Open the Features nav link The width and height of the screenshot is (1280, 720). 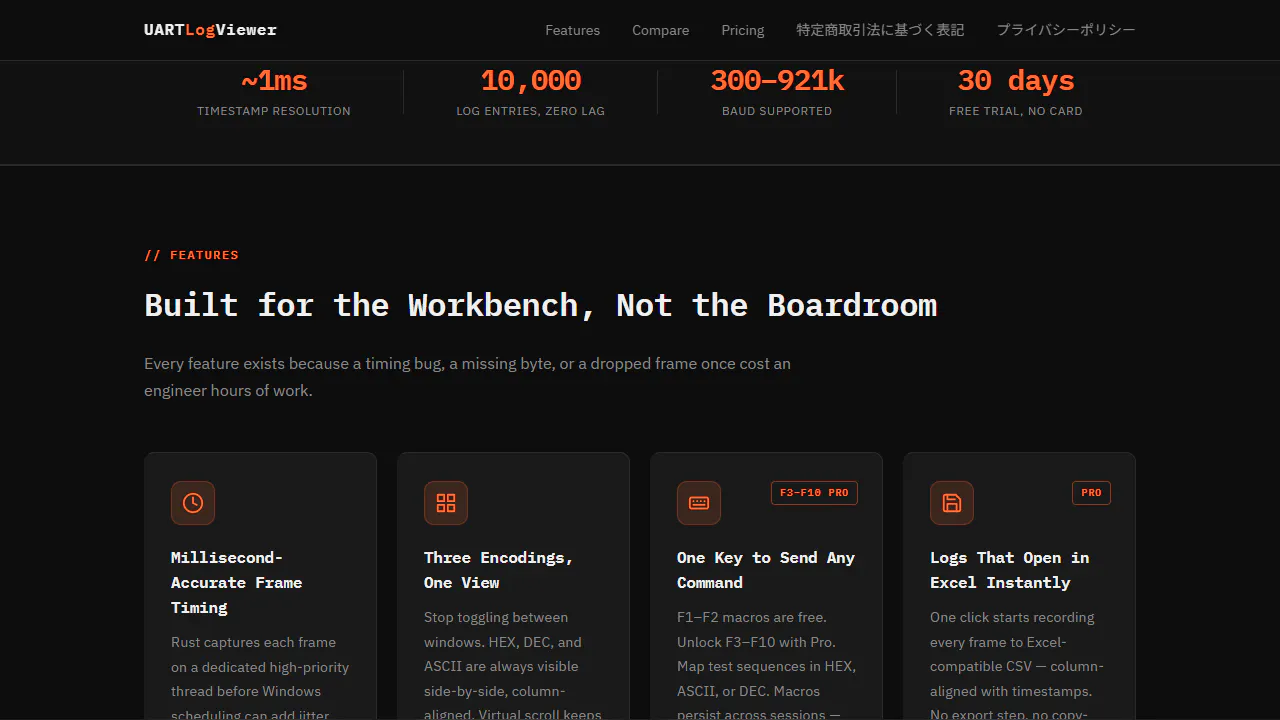tap(573, 30)
